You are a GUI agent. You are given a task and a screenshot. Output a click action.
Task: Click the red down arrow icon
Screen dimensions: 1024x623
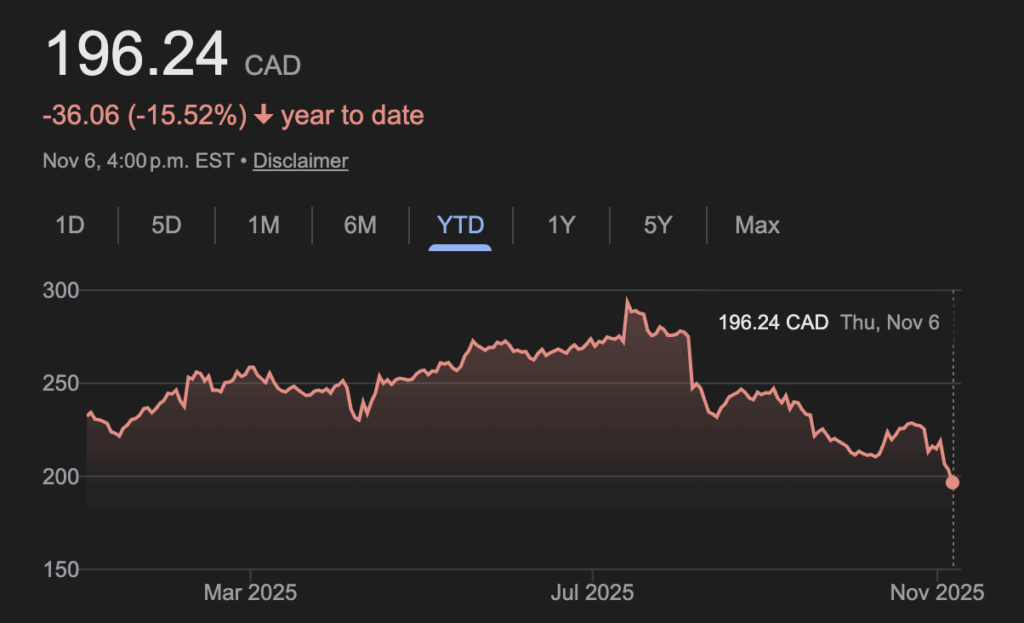pyautogui.click(x=264, y=116)
